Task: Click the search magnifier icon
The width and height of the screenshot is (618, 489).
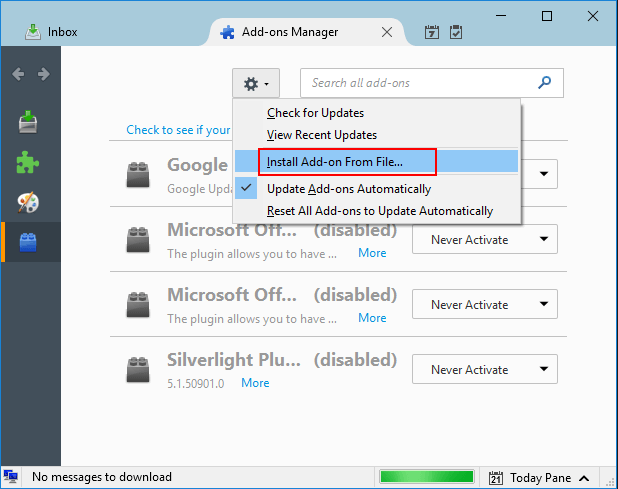Action: [x=545, y=82]
